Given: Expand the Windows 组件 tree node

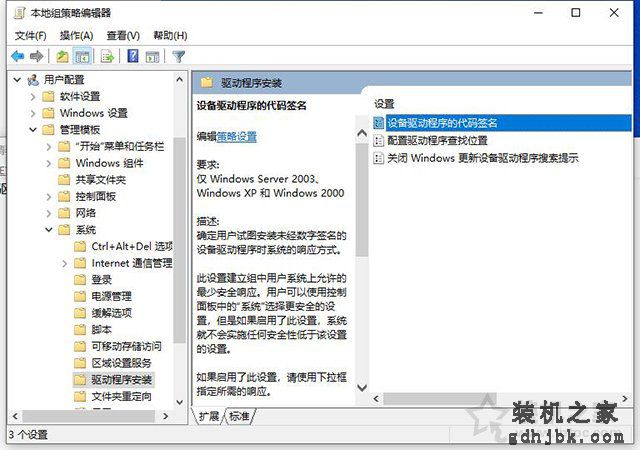Looking at the screenshot, I should (49, 163).
